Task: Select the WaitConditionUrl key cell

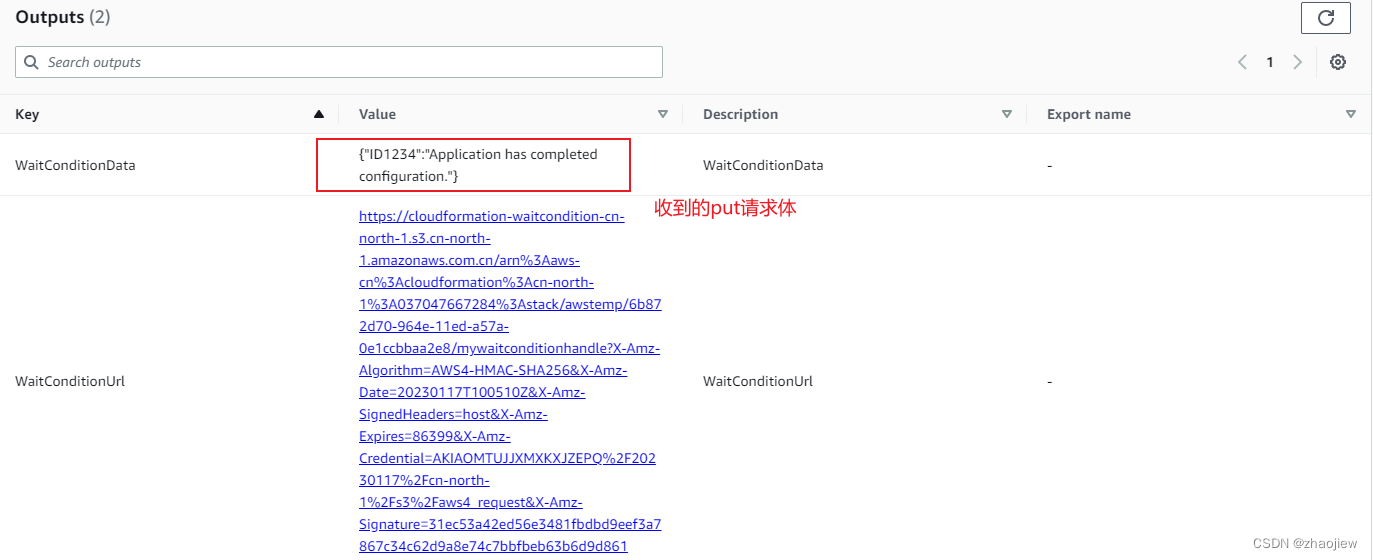Action: click(70, 381)
